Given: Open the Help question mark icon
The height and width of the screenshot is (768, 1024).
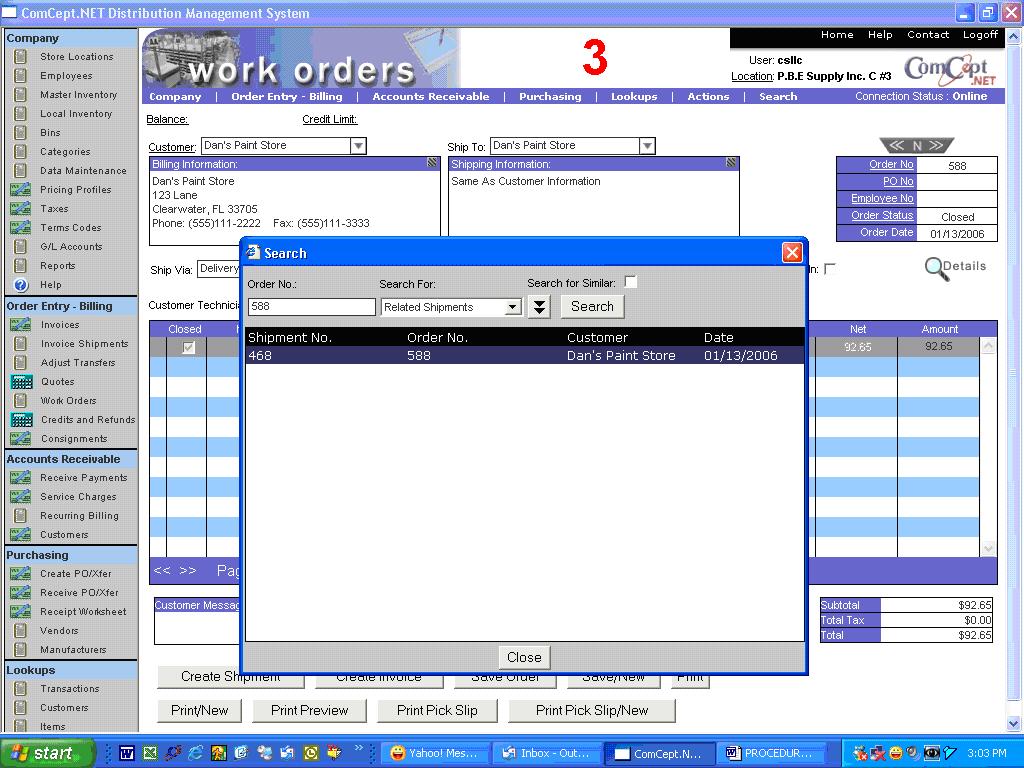Looking at the screenshot, I should 20,285.
